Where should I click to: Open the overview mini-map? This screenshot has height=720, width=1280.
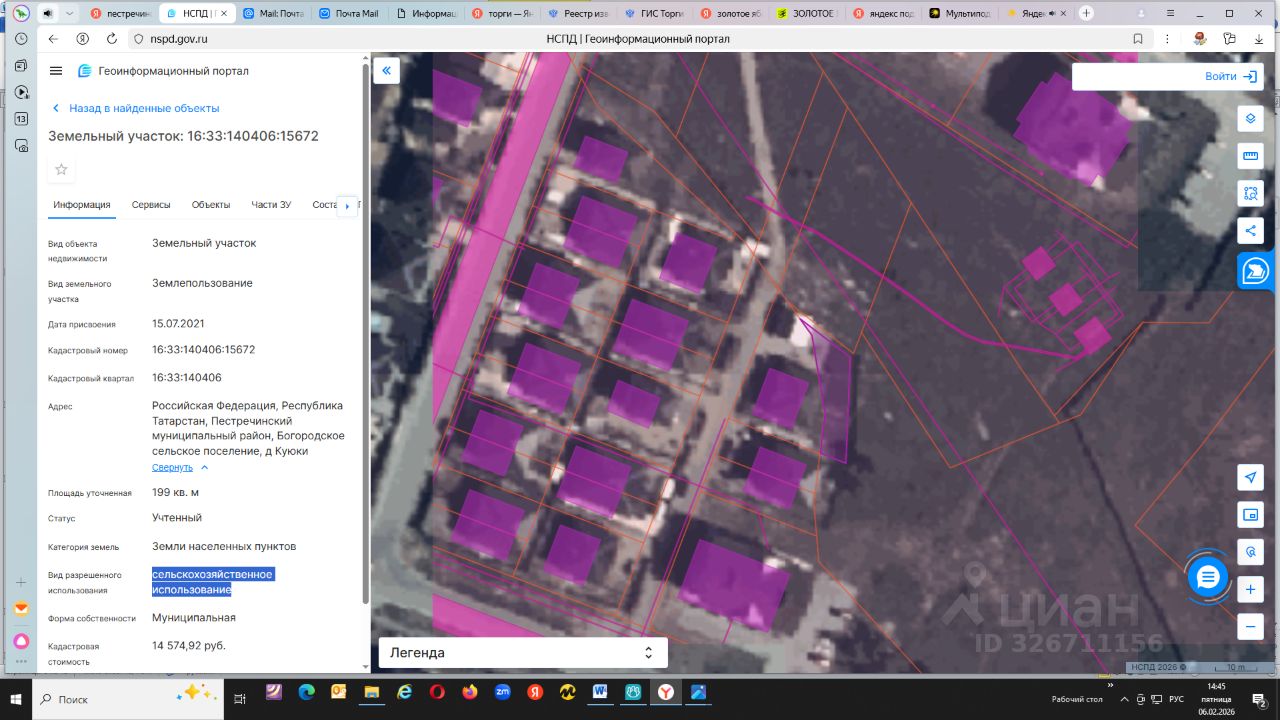point(1250,515)
